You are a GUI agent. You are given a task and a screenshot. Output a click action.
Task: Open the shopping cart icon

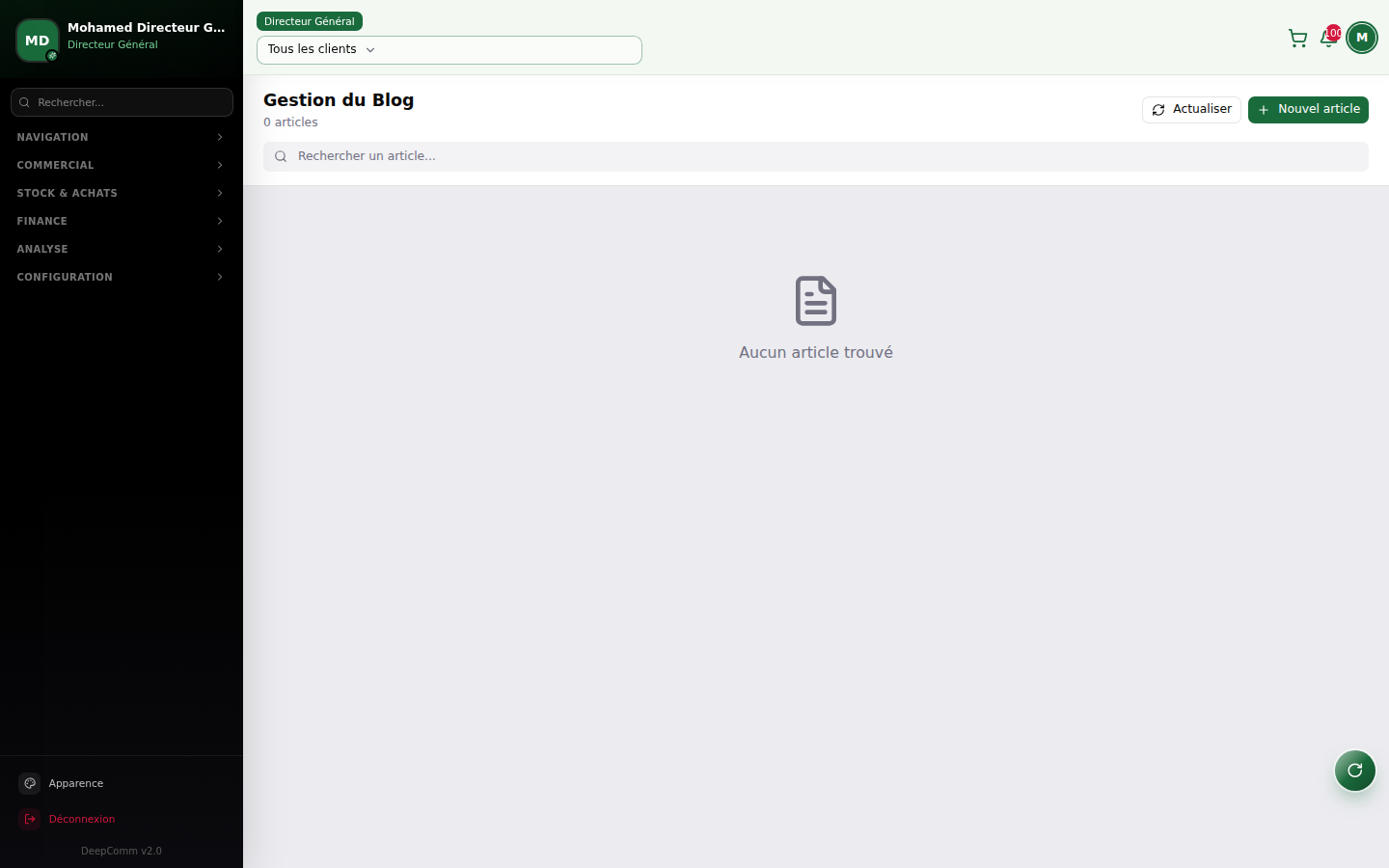(1297, 39)
